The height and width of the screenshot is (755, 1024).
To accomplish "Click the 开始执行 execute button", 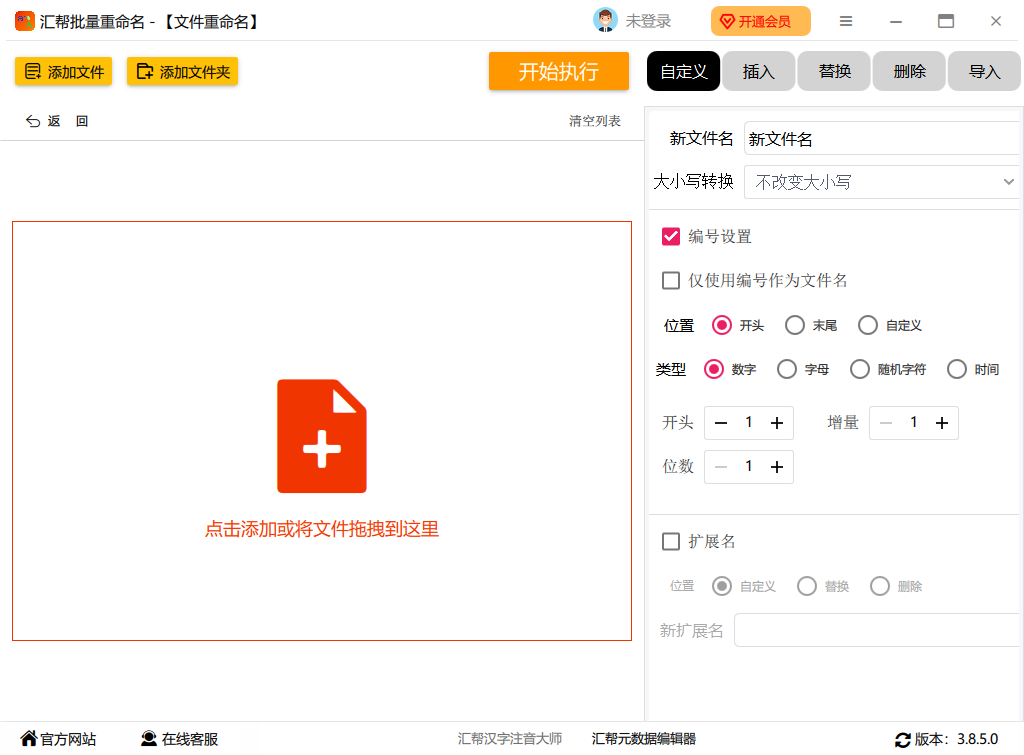I will [x=558, y=70].
